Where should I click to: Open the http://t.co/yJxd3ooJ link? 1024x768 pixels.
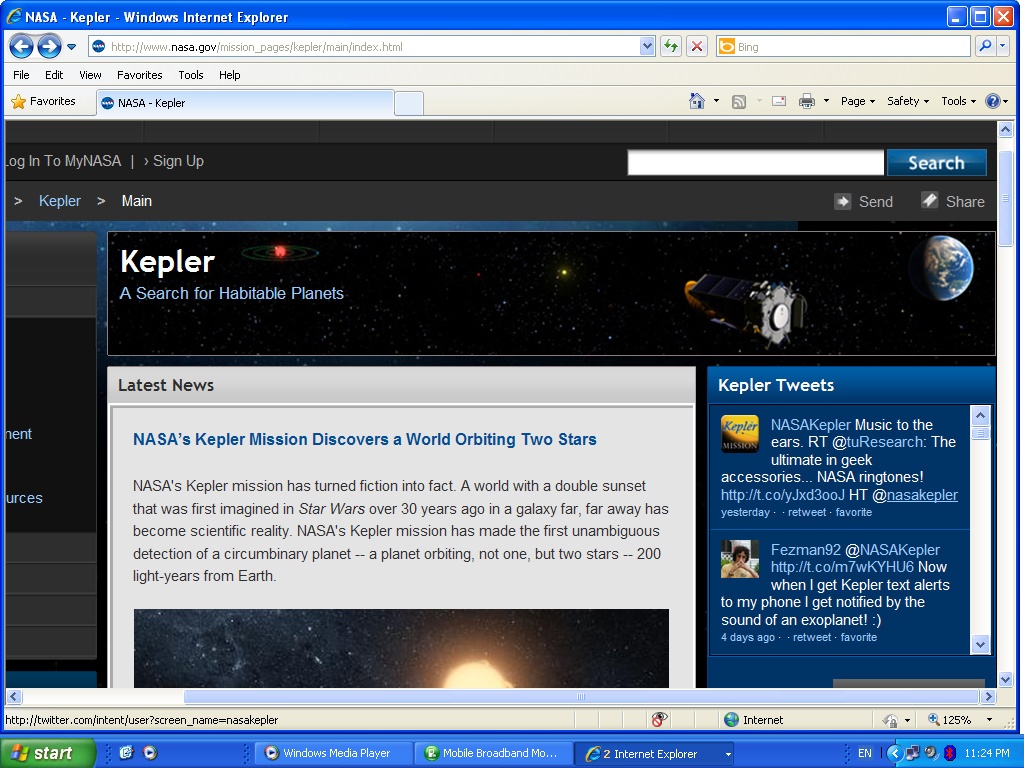(x=782, y=495)
